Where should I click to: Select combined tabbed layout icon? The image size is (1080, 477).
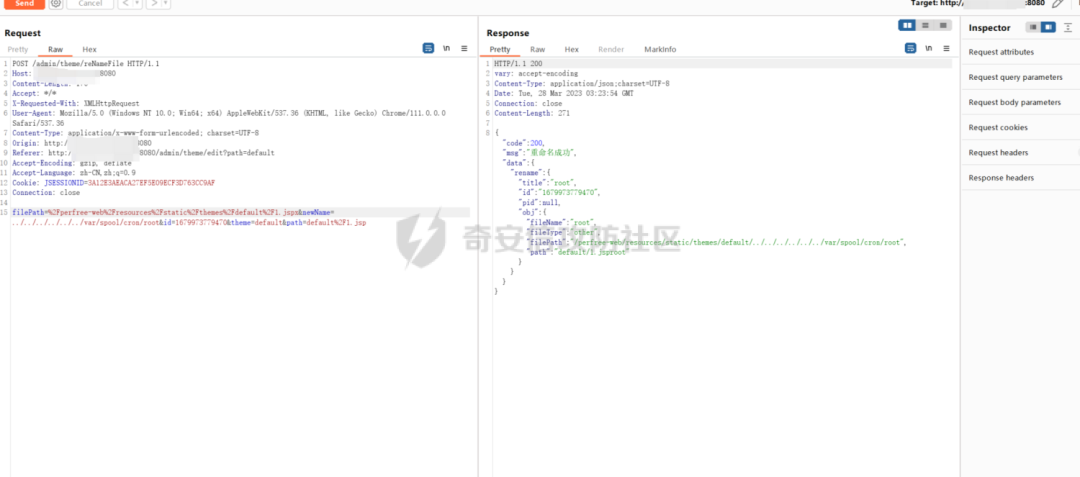(943, 25)
